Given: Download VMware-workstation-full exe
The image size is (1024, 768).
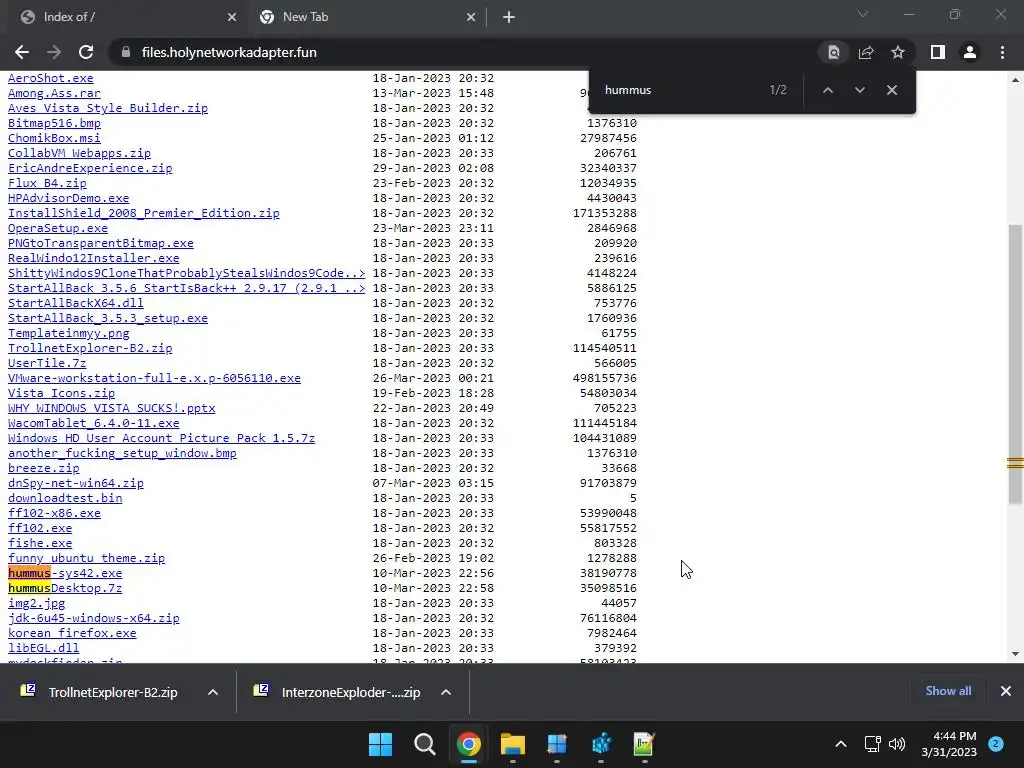Looking at the screenshot, I should point(154,378).
